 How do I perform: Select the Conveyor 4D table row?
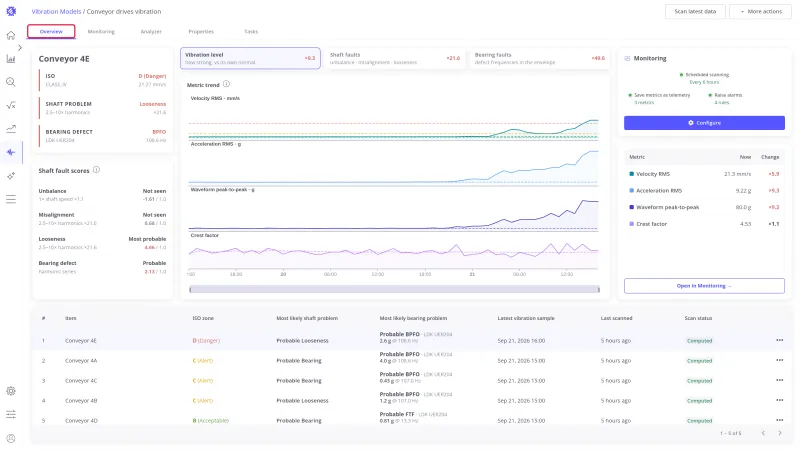click(411, 420)
